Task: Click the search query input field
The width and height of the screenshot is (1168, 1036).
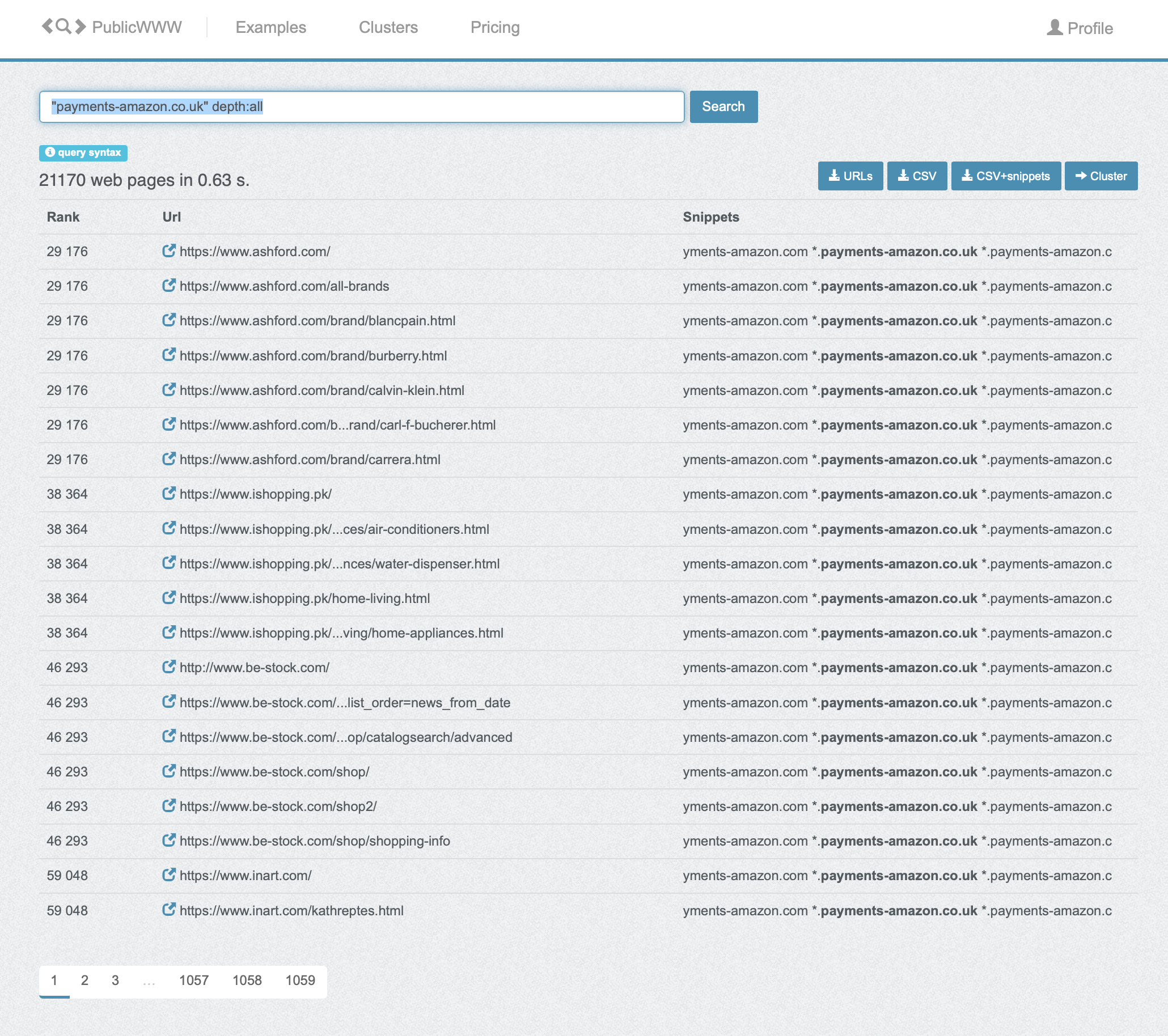Action: coord(361,107)
